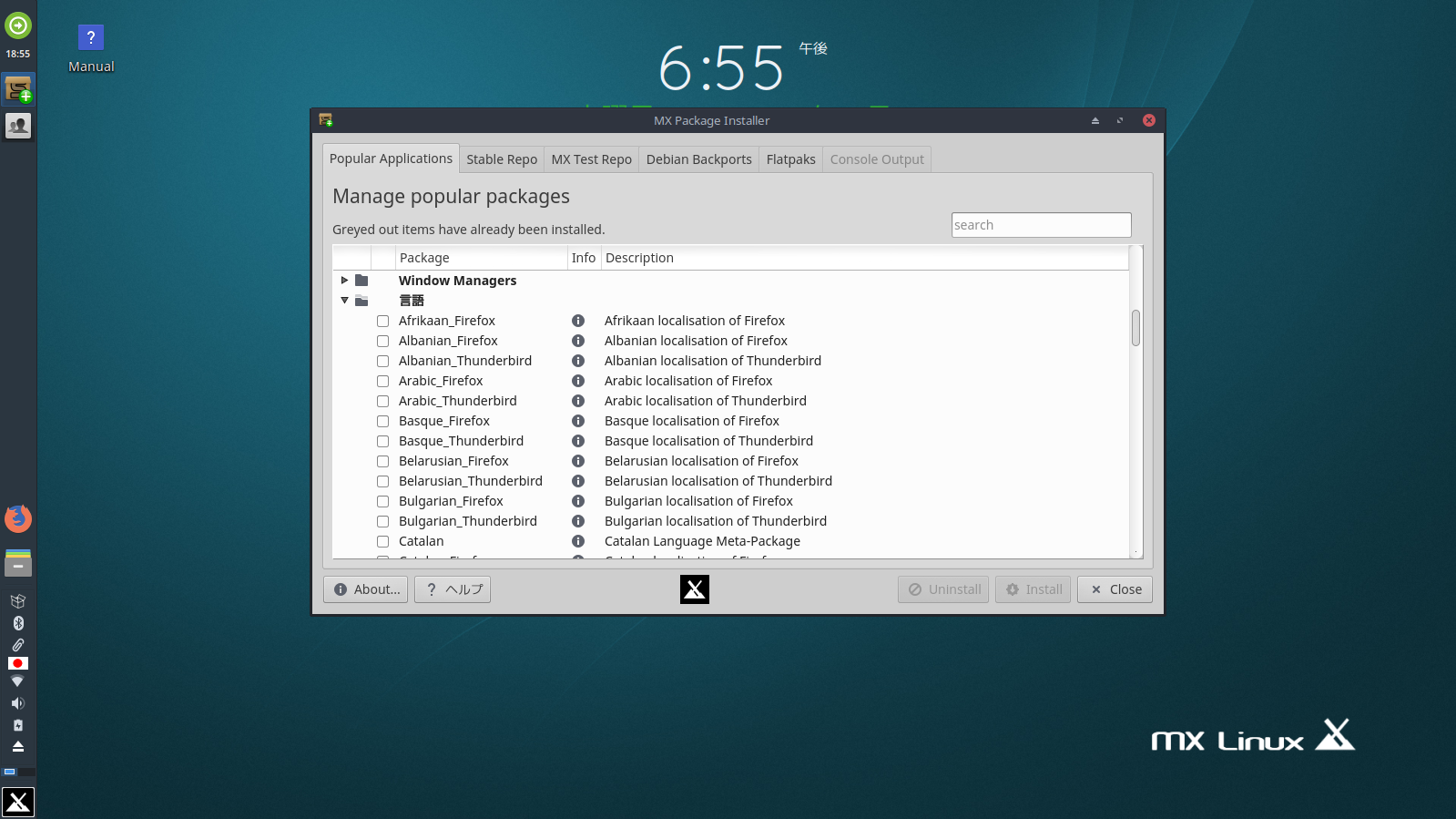Enable the Arabic_Firefox checkbox
The image size is (1456, 819).
383,381
